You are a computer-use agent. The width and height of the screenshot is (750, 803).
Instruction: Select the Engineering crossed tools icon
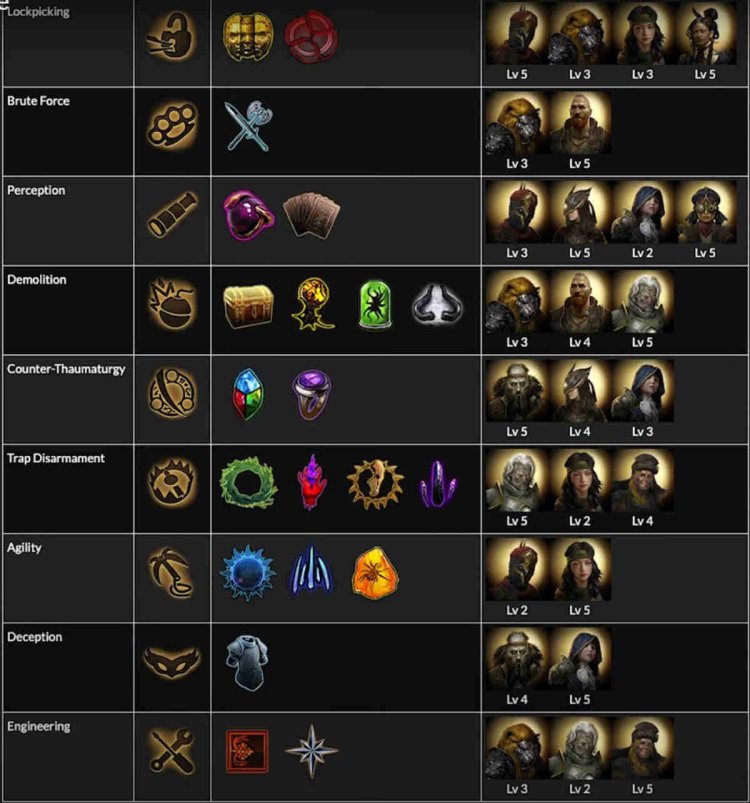170,748
